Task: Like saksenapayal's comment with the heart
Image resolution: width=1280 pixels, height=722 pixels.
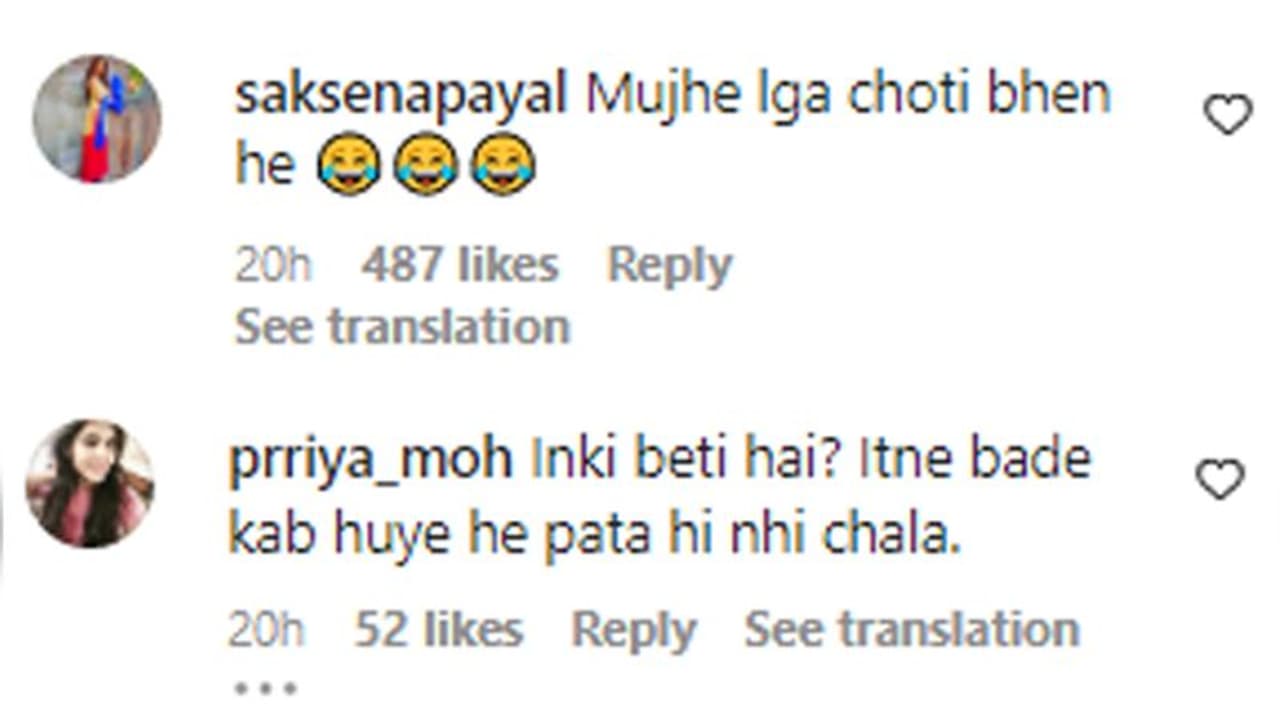Action: (1227, 116)
